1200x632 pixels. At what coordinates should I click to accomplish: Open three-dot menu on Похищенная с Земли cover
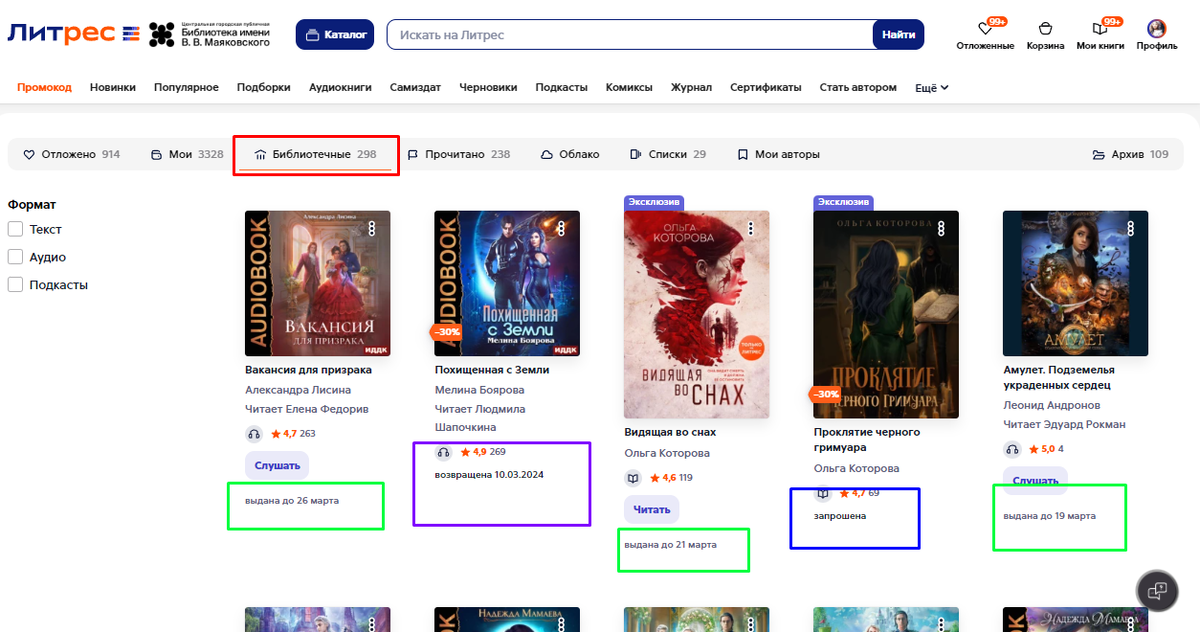pos(561,229)
